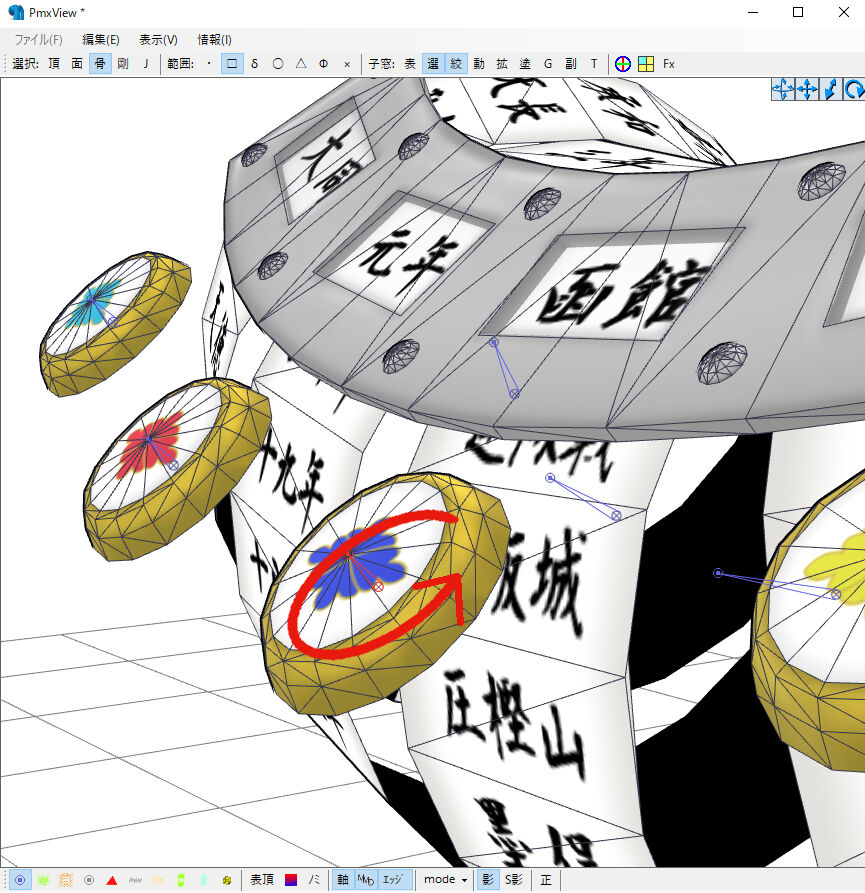Toggle pale yellow lines display icon
Image resolution: width=865 pixels, height=893 pixels.
[x=158, y=880]
